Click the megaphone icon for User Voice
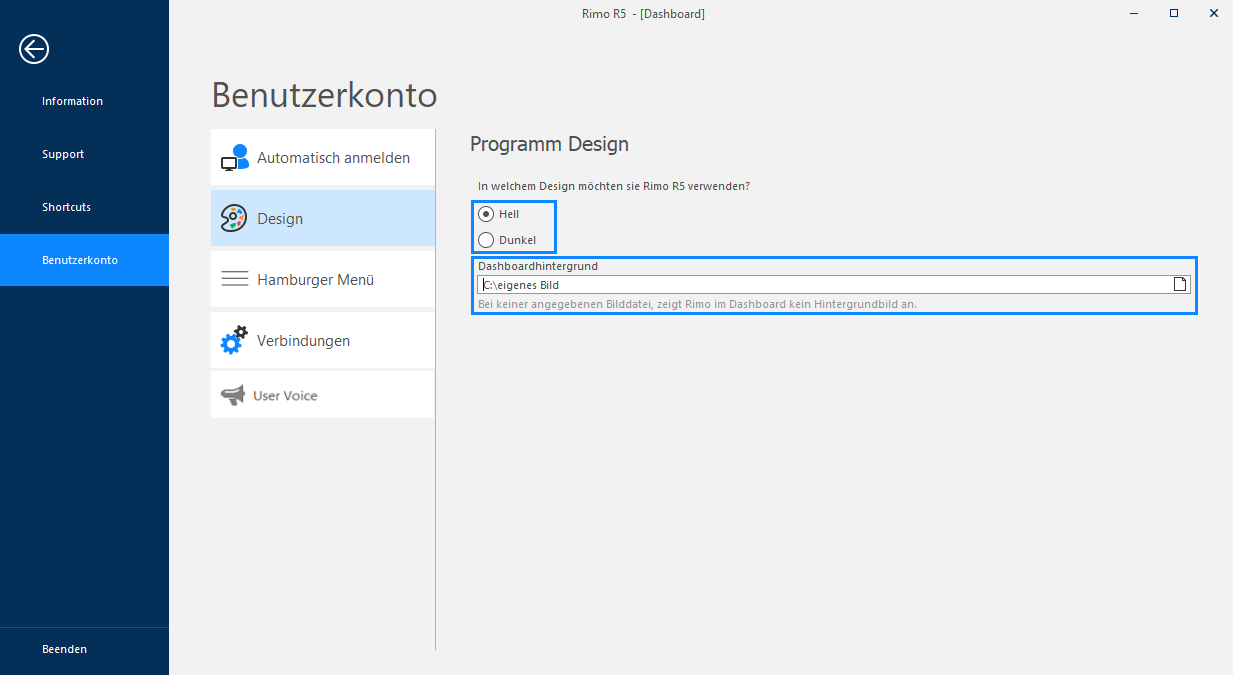The image size is (1233, 675). tap(232, 395)
